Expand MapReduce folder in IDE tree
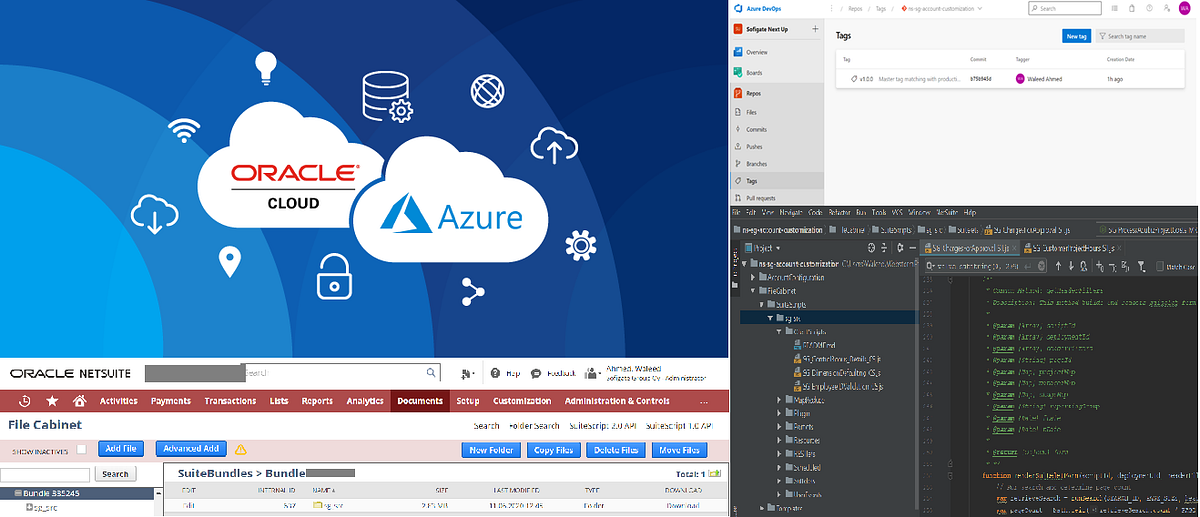The height and width of the screenshot is (517, 1200). [779, 398]
